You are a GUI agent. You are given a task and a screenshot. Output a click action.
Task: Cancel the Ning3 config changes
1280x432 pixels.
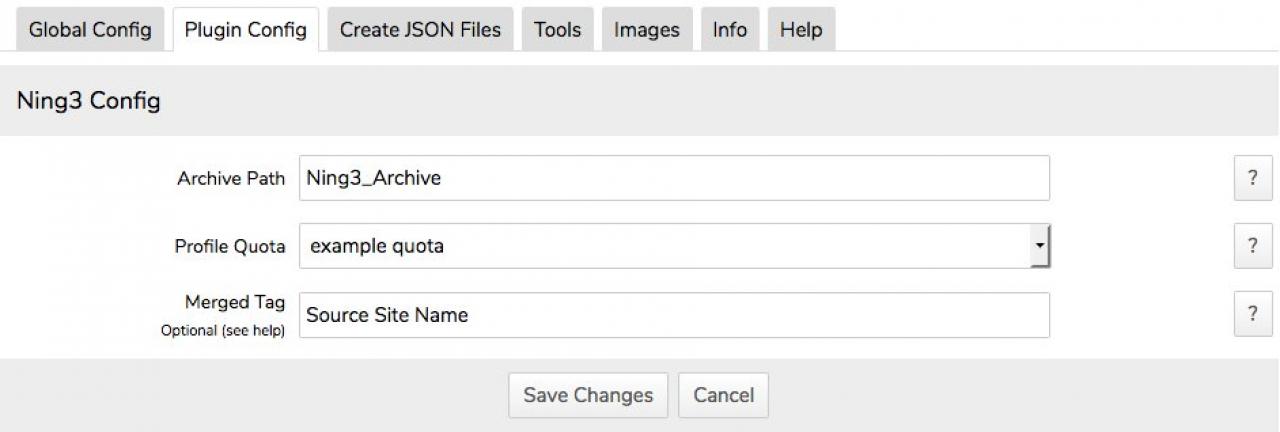[x=723, y=395]
